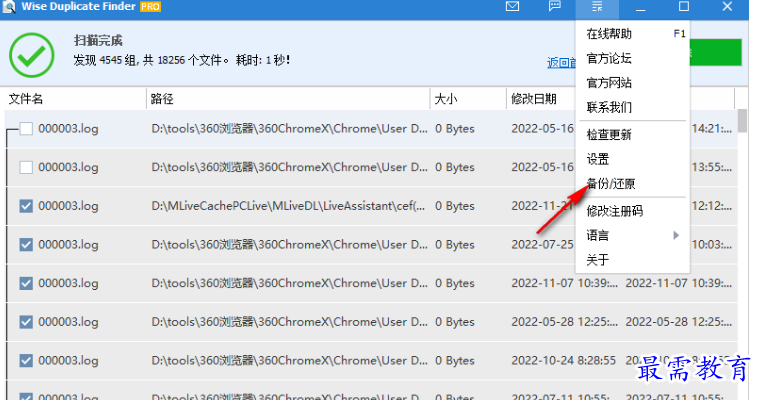The image size is (759, 400).
Task: Select 官方网站 menu entry
Action: (x=632, y=83)
